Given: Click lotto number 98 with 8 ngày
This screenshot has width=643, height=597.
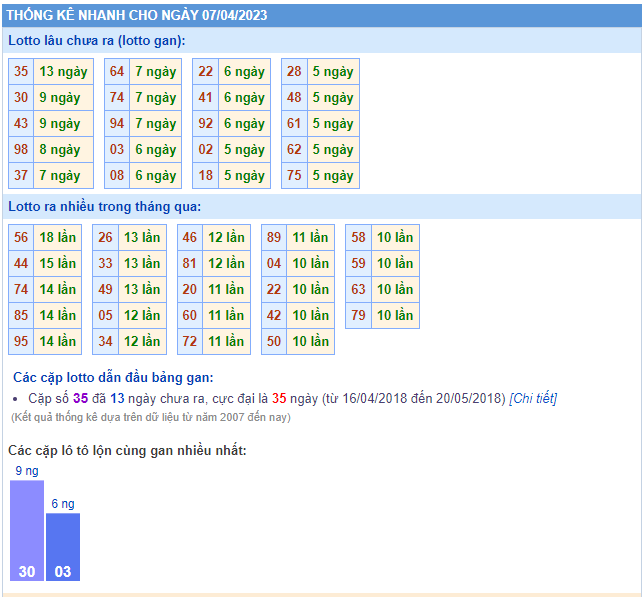Looking at the screenshot, I should 21,150.
